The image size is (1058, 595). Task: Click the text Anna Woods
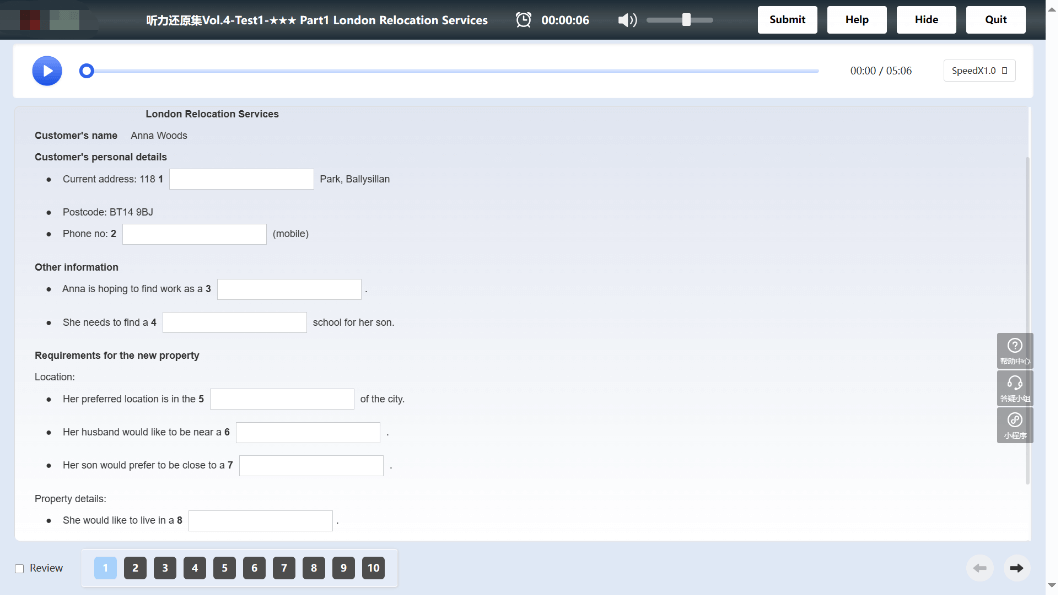[x=159, y=136]
